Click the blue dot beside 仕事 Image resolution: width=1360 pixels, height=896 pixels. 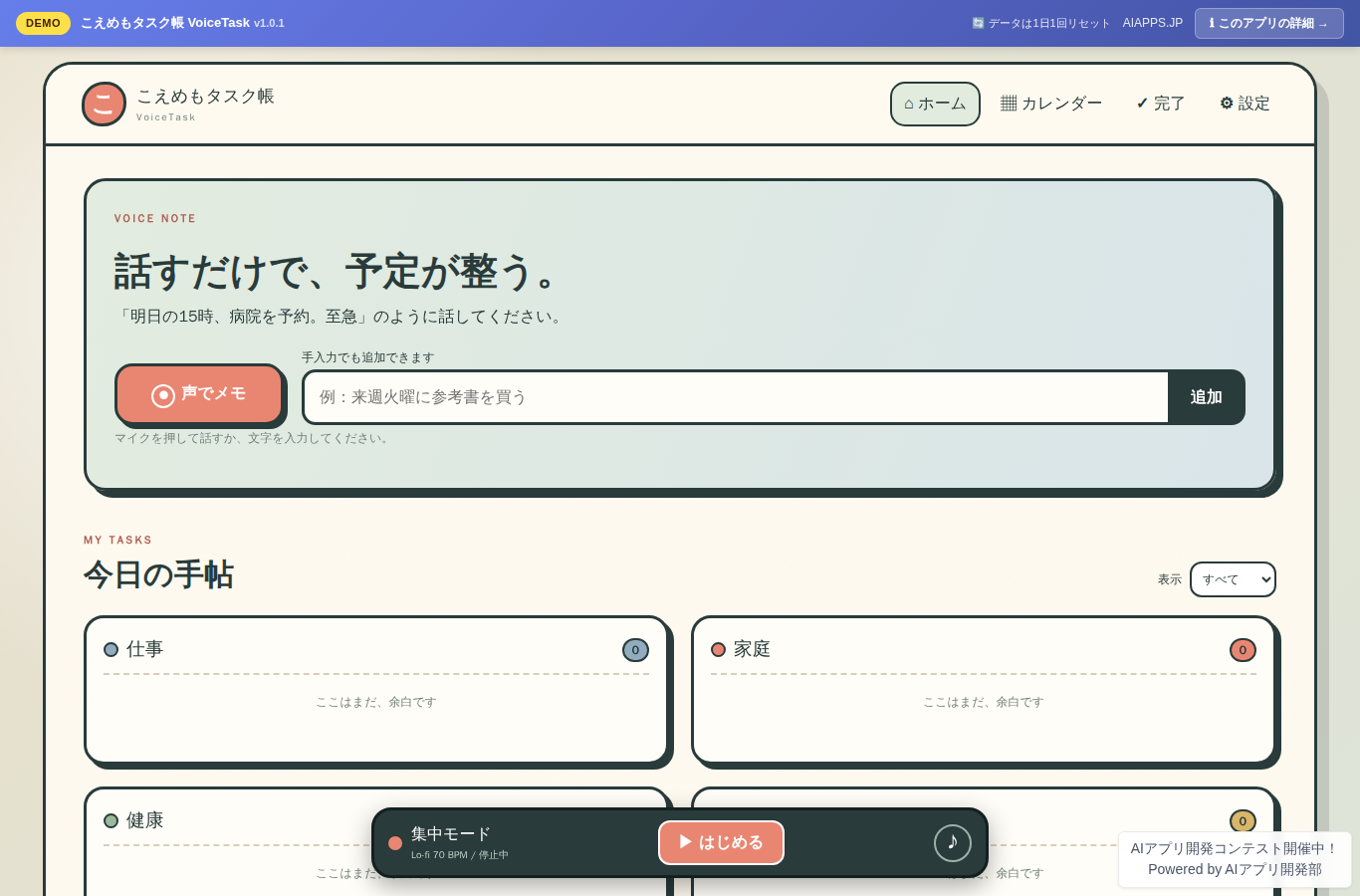click(111, 649)
